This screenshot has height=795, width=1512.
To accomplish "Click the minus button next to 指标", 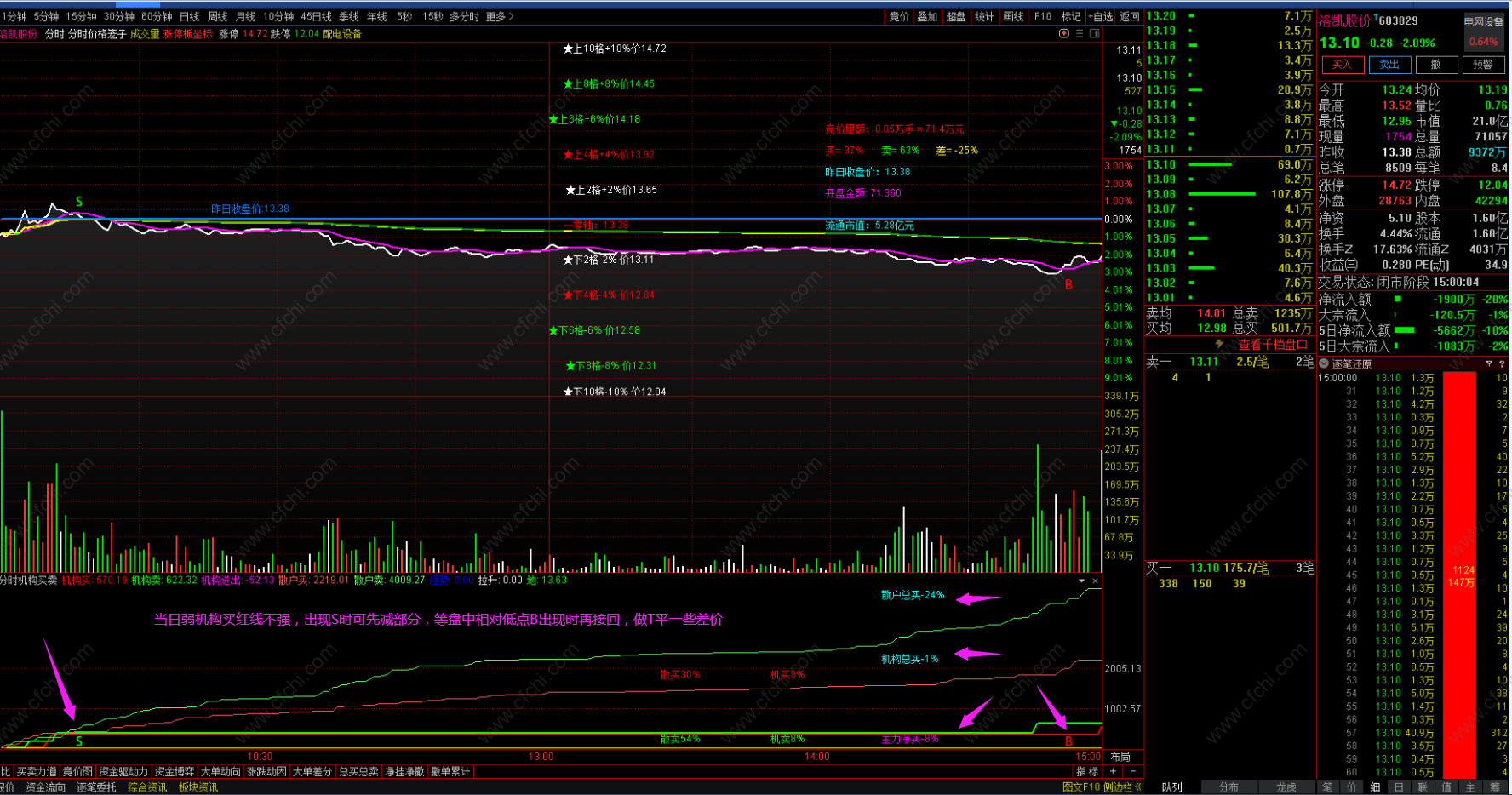I will click(x=1132, y=771).
